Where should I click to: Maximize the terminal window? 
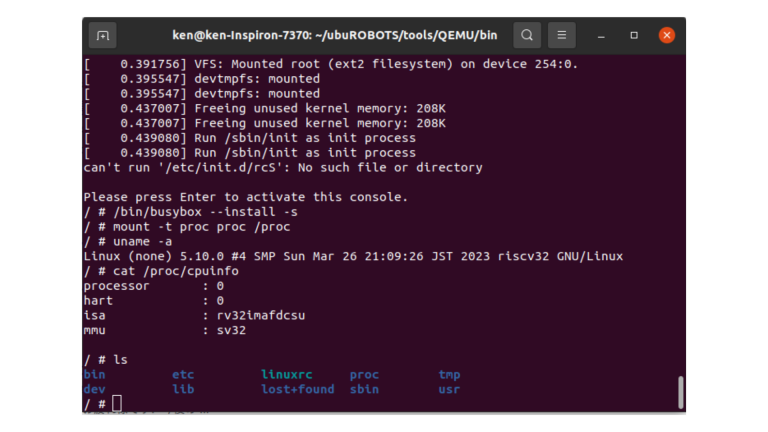coord(634,35)
